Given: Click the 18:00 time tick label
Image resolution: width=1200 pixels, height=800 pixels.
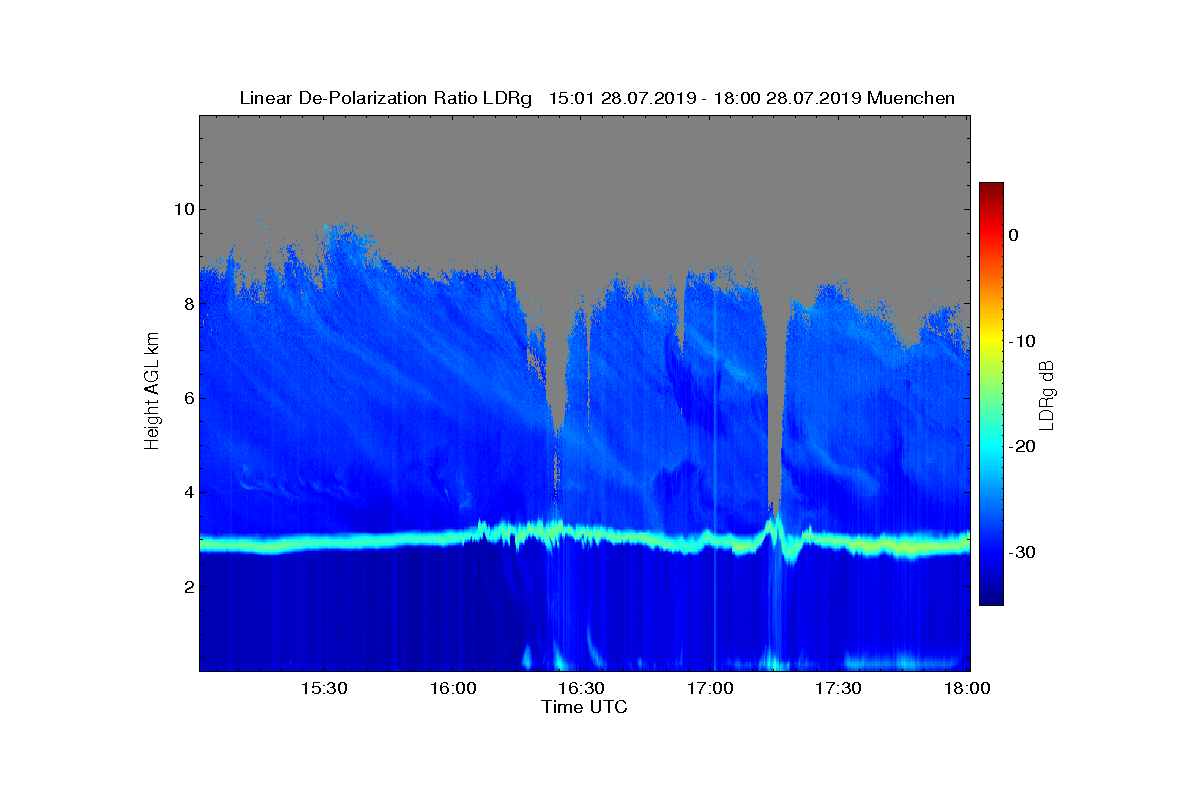Looking at the screenshot, I should tap(967, 688).
